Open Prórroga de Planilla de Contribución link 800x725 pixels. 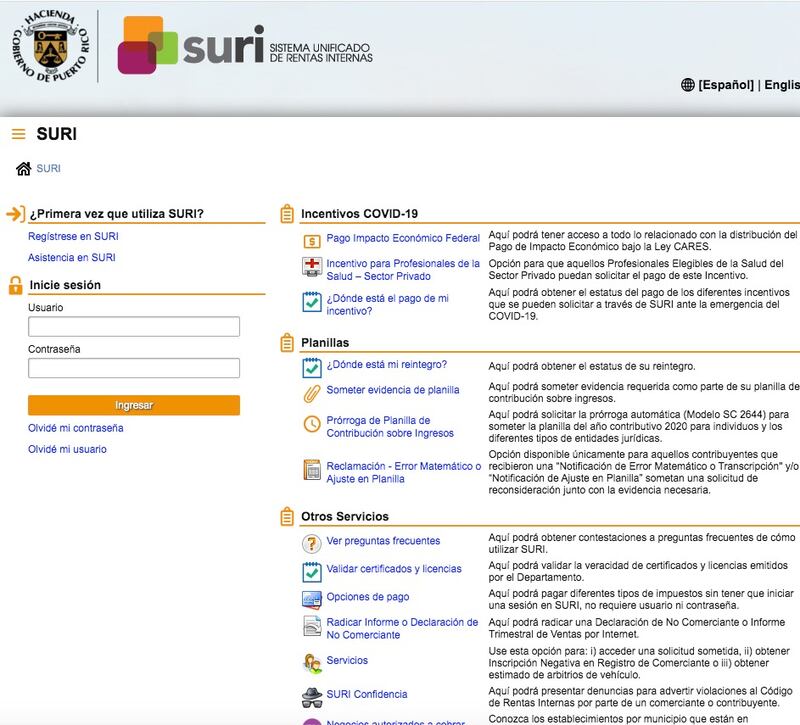(x=390, y=427)
